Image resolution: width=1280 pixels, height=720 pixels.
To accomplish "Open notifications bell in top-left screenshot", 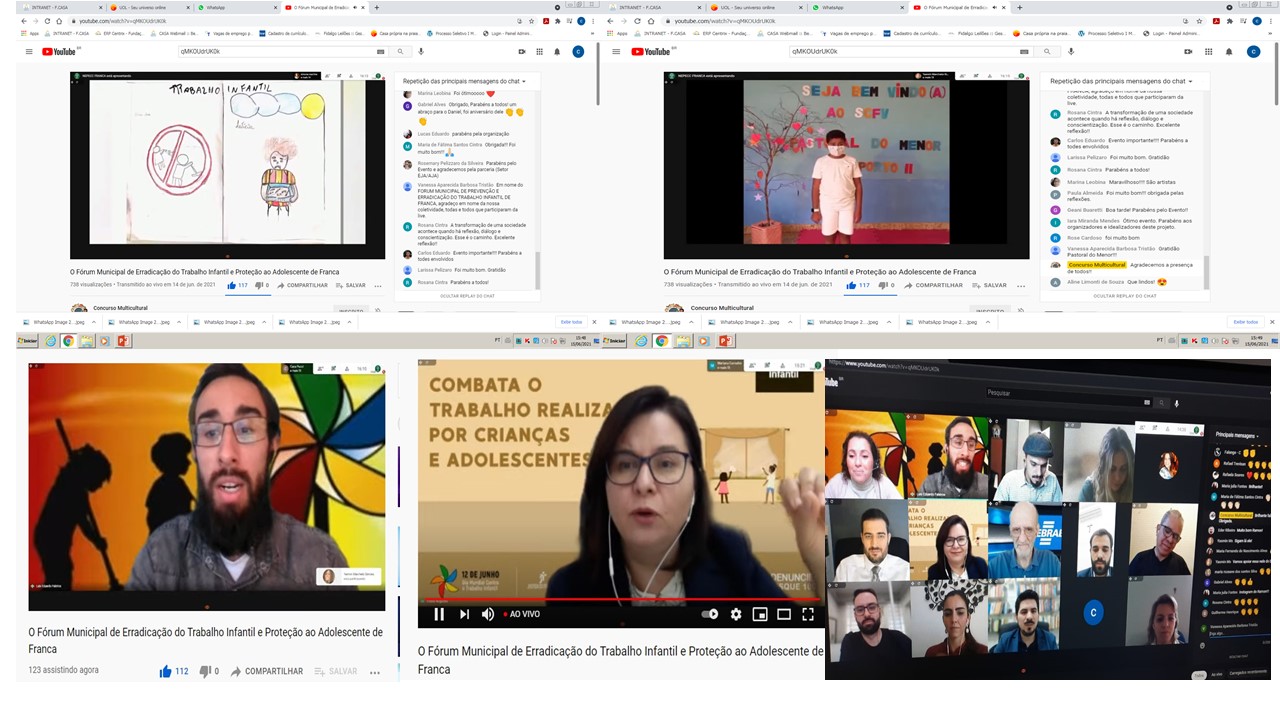I will coord(557,51).
